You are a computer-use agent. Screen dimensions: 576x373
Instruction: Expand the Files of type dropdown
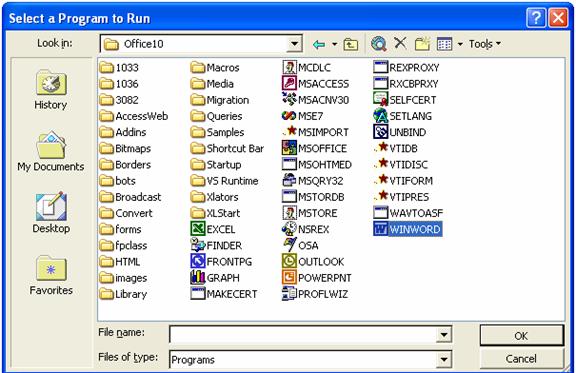point(444,359)
